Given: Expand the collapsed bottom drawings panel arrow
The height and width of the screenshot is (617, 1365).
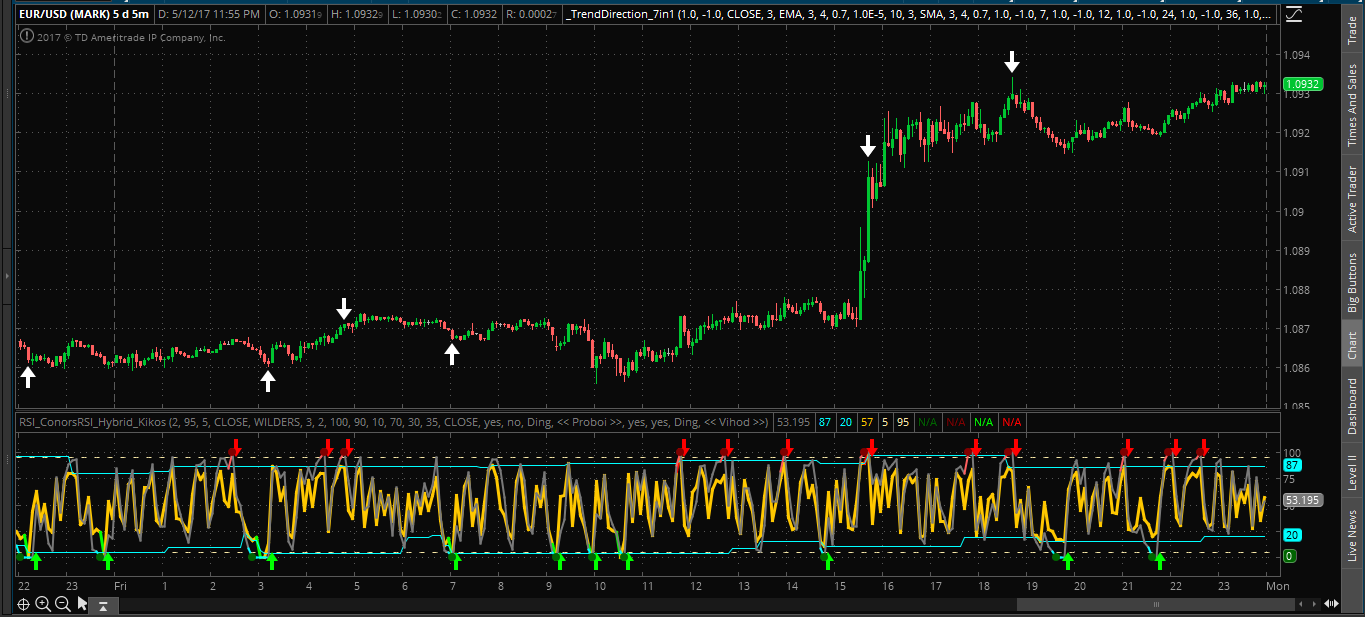Looking at the screenshot, I should tap(103, 605).
